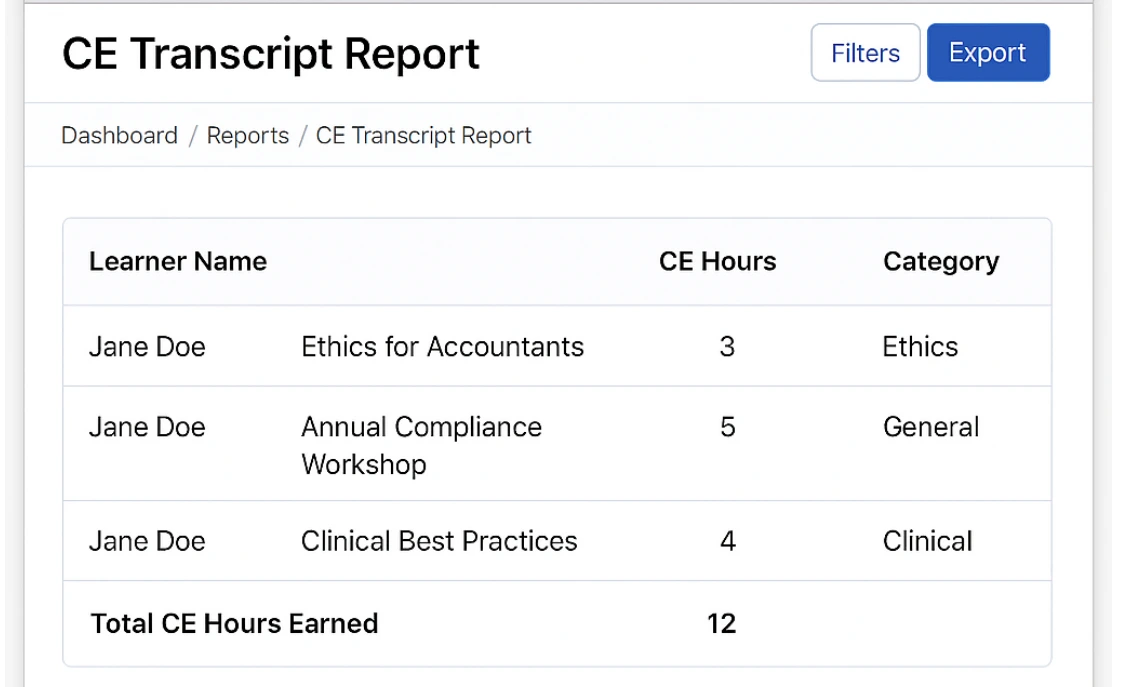Select the CE Transcript Report breadcrumb
This screenshot has width=1121, height=687.
(423, 135)
